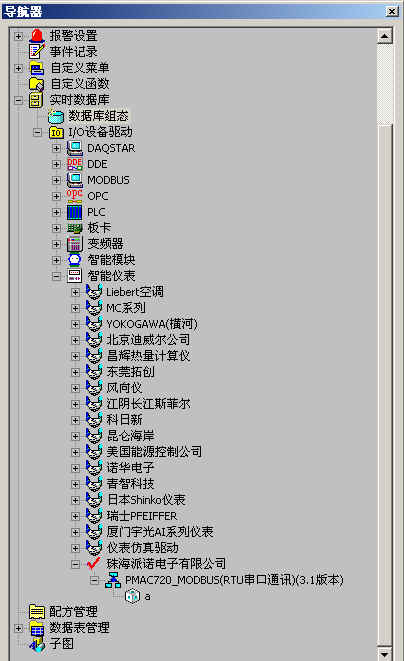Click the blue PLC rack icon
The height and width of the screenshot is (661, 404).
(x=75, y=212)
